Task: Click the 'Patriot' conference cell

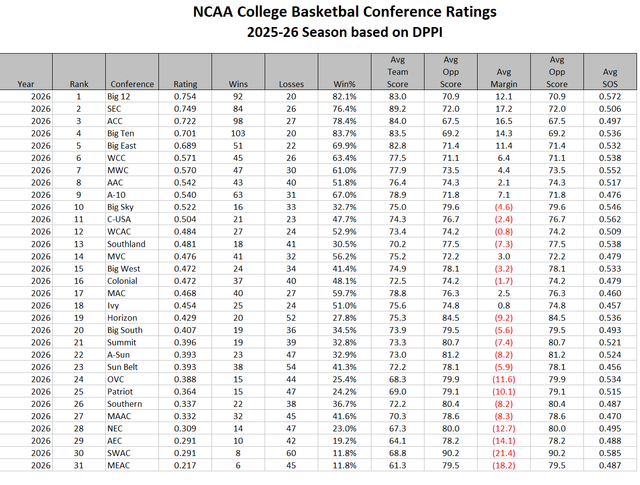Action: coord(124,390)
